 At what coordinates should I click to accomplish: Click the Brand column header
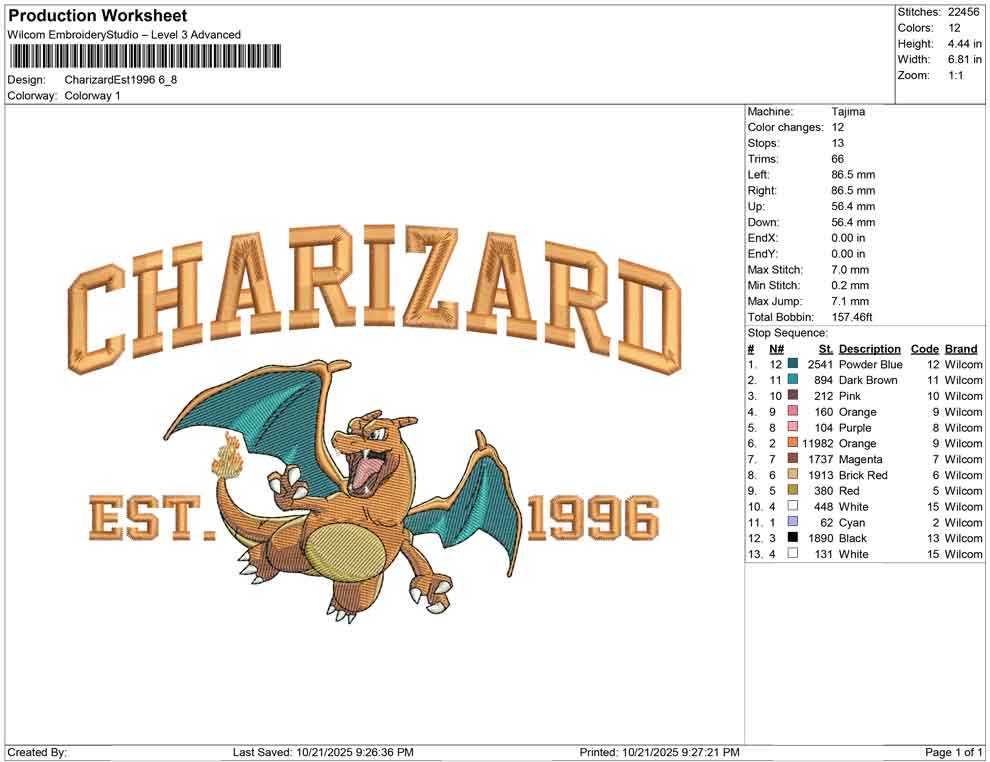[961, 349]
